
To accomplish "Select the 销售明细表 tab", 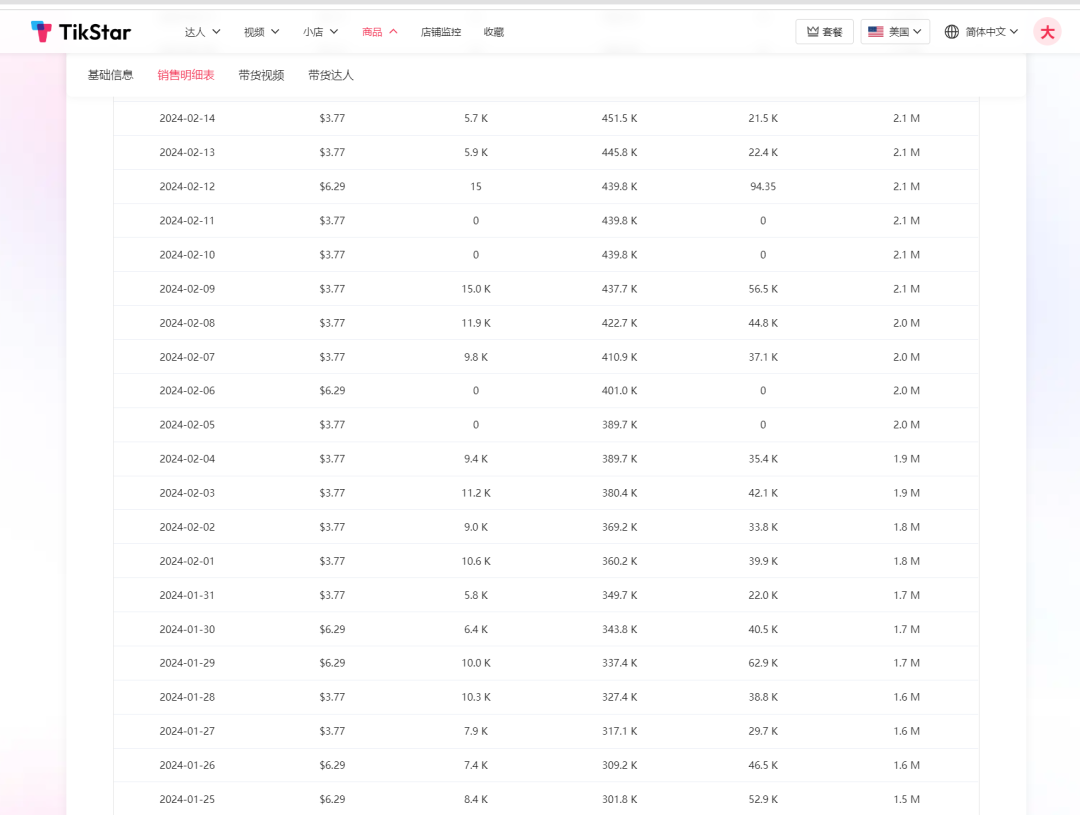I will (185, 75).
